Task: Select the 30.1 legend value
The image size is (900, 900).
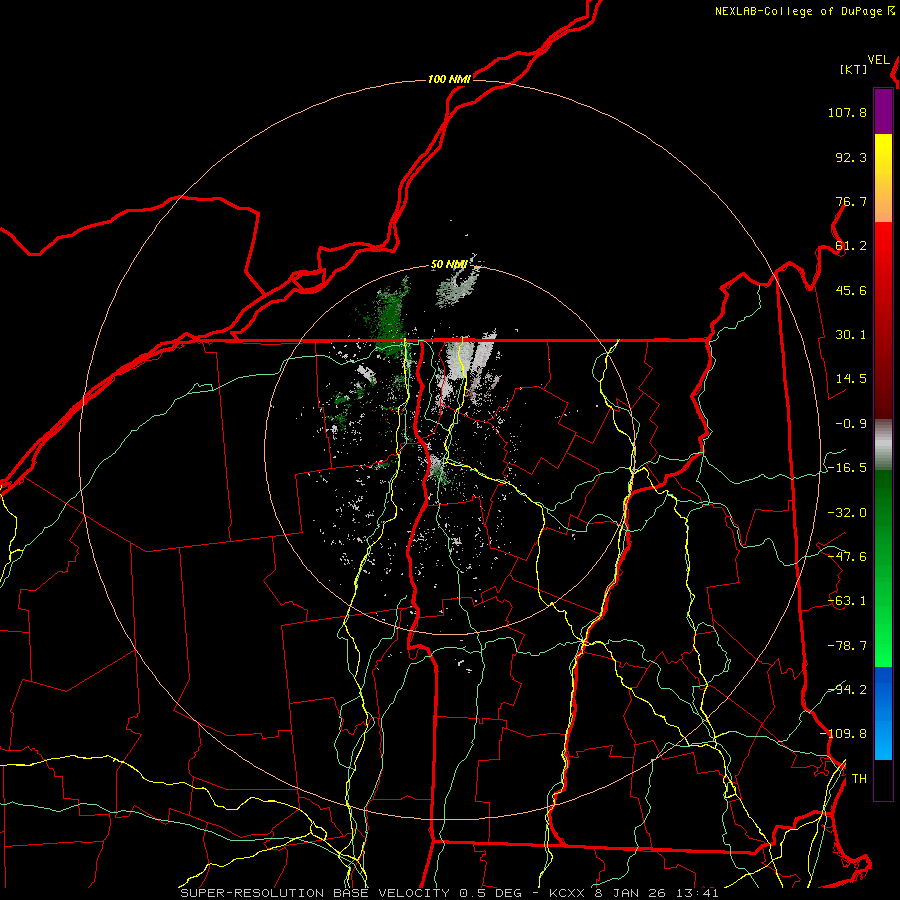Action: pyautogui.click(x=851, y=335)
